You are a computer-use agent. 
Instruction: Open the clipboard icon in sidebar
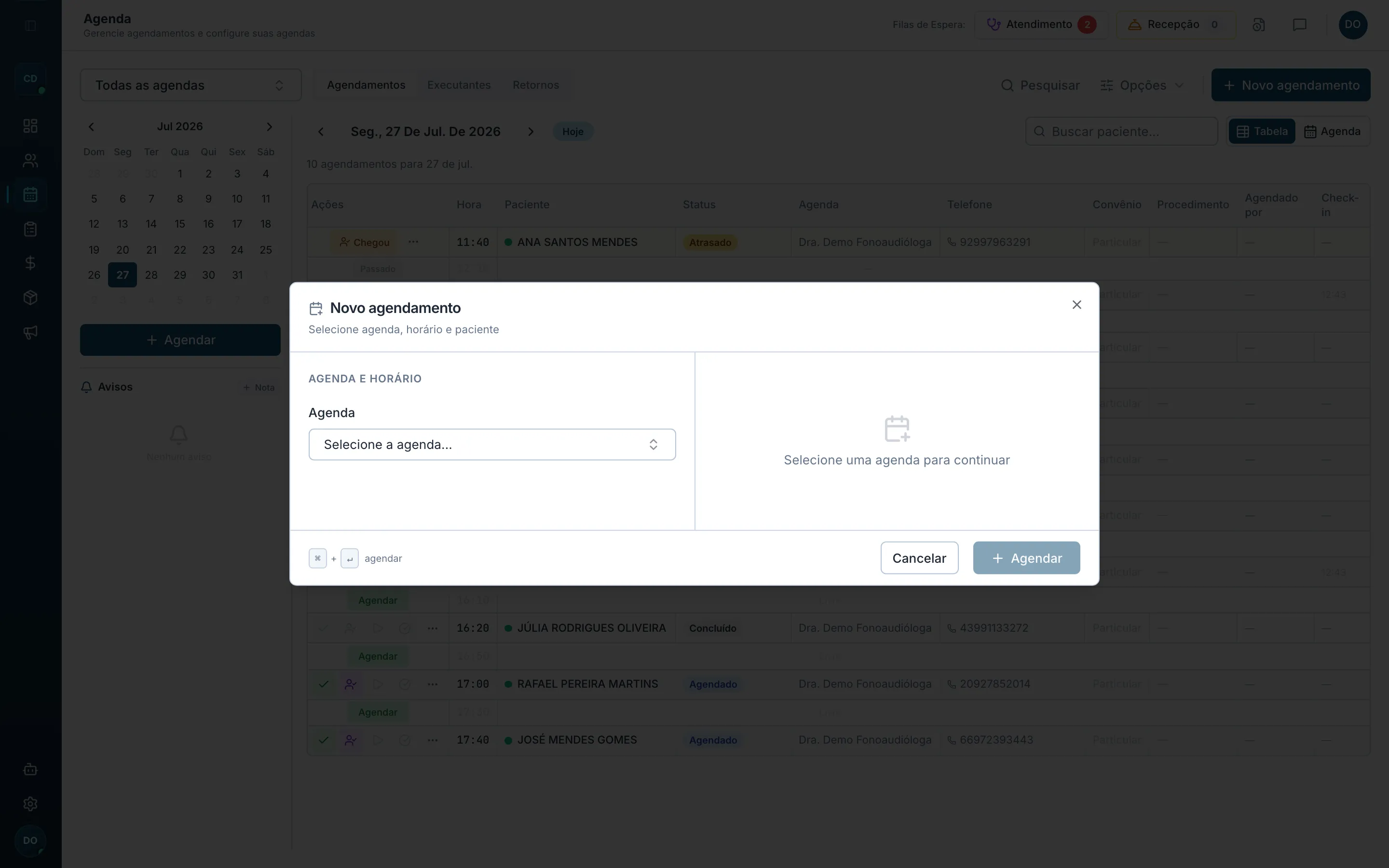point(30,229)
